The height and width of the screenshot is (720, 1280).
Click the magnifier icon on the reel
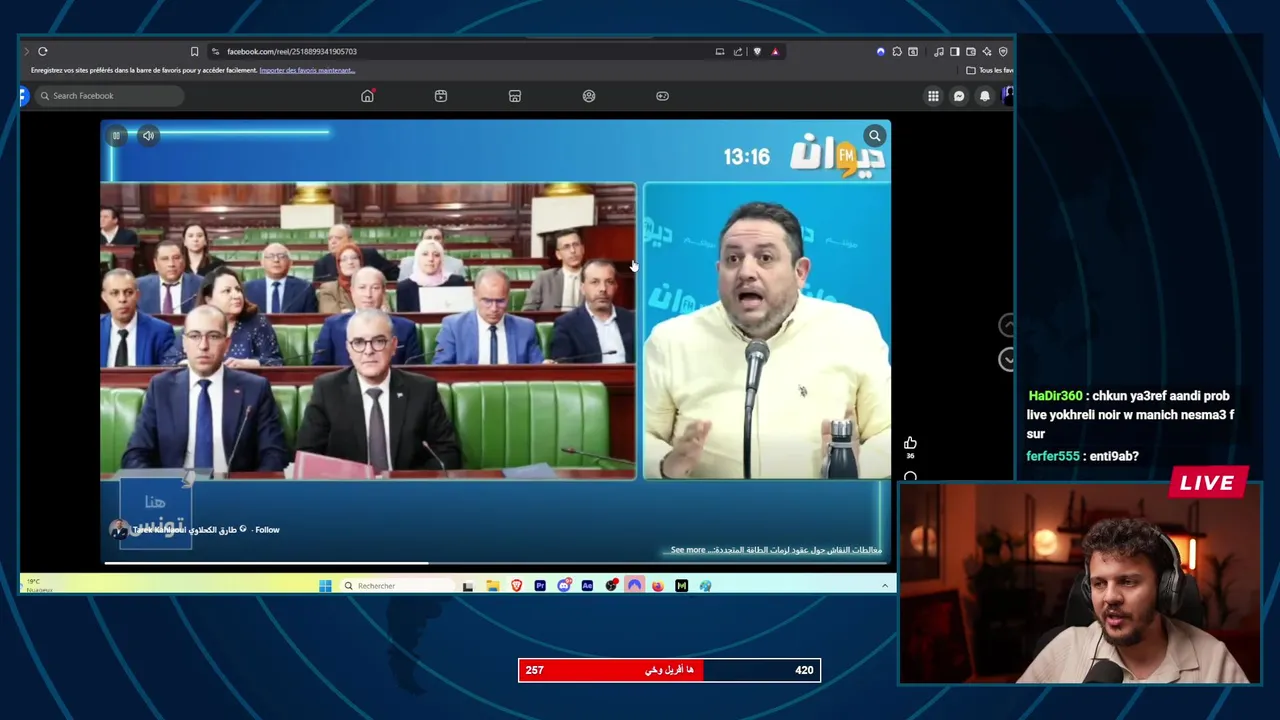pyautogui.click(x=875, y=136)
